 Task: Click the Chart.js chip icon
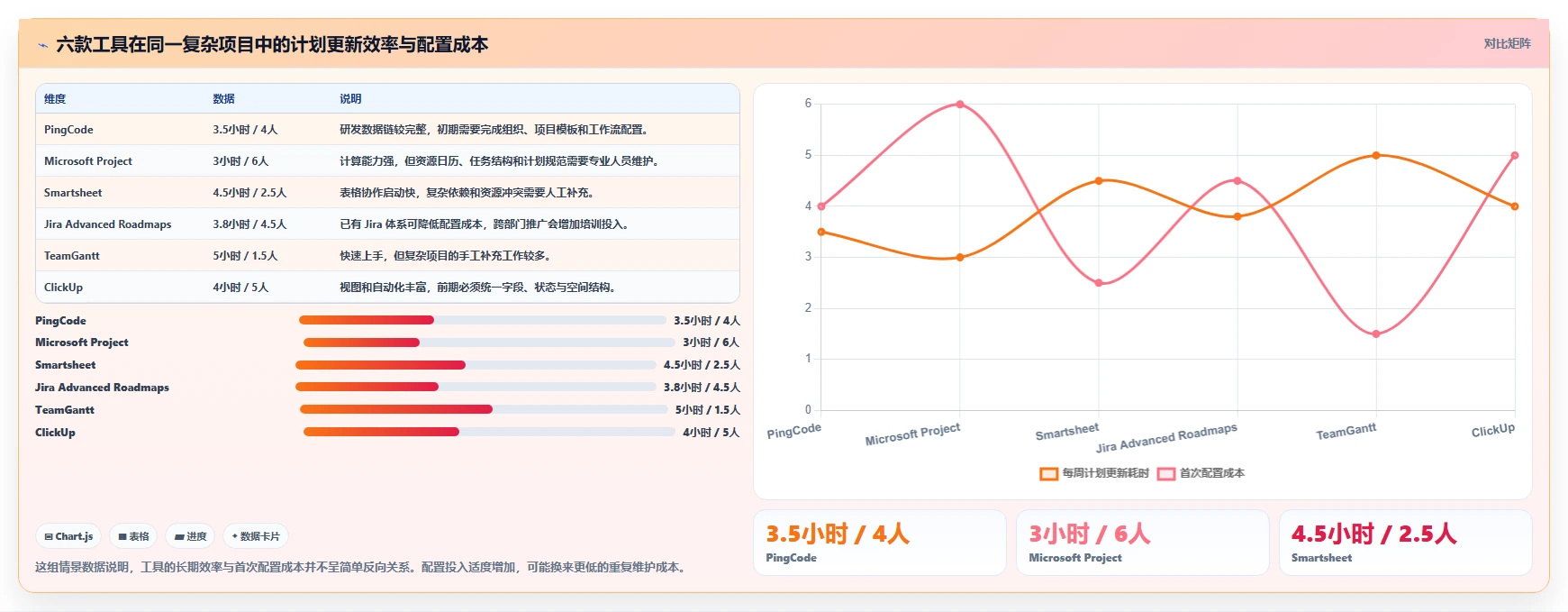(x=49, y=536)
